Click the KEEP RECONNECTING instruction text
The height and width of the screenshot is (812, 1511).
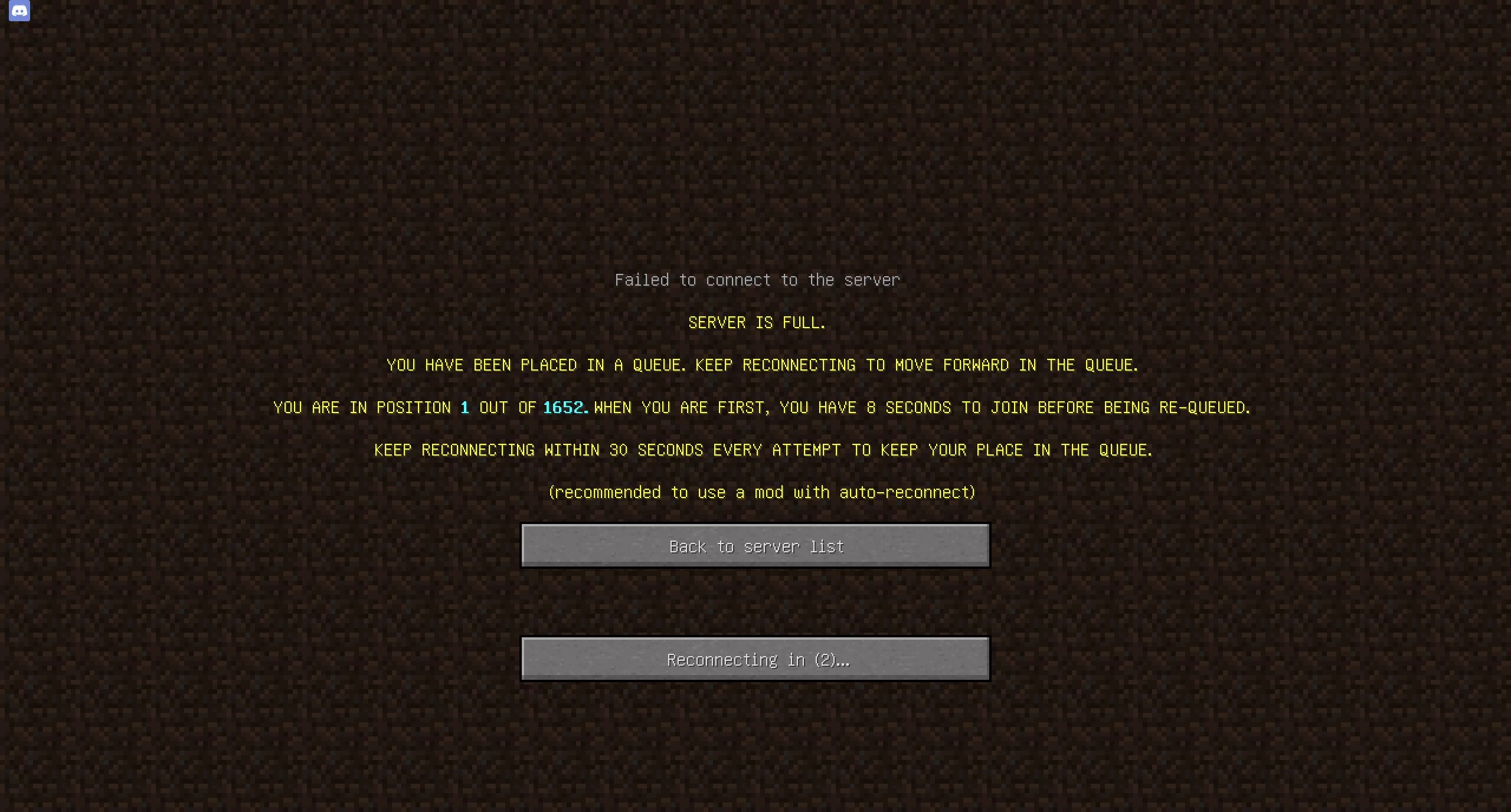click(x=762, y=449)
